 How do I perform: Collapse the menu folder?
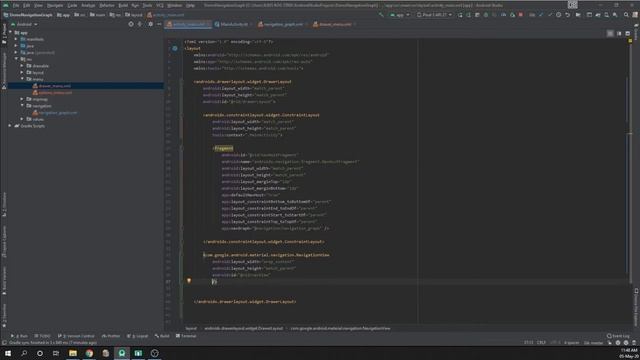point(22,79)
